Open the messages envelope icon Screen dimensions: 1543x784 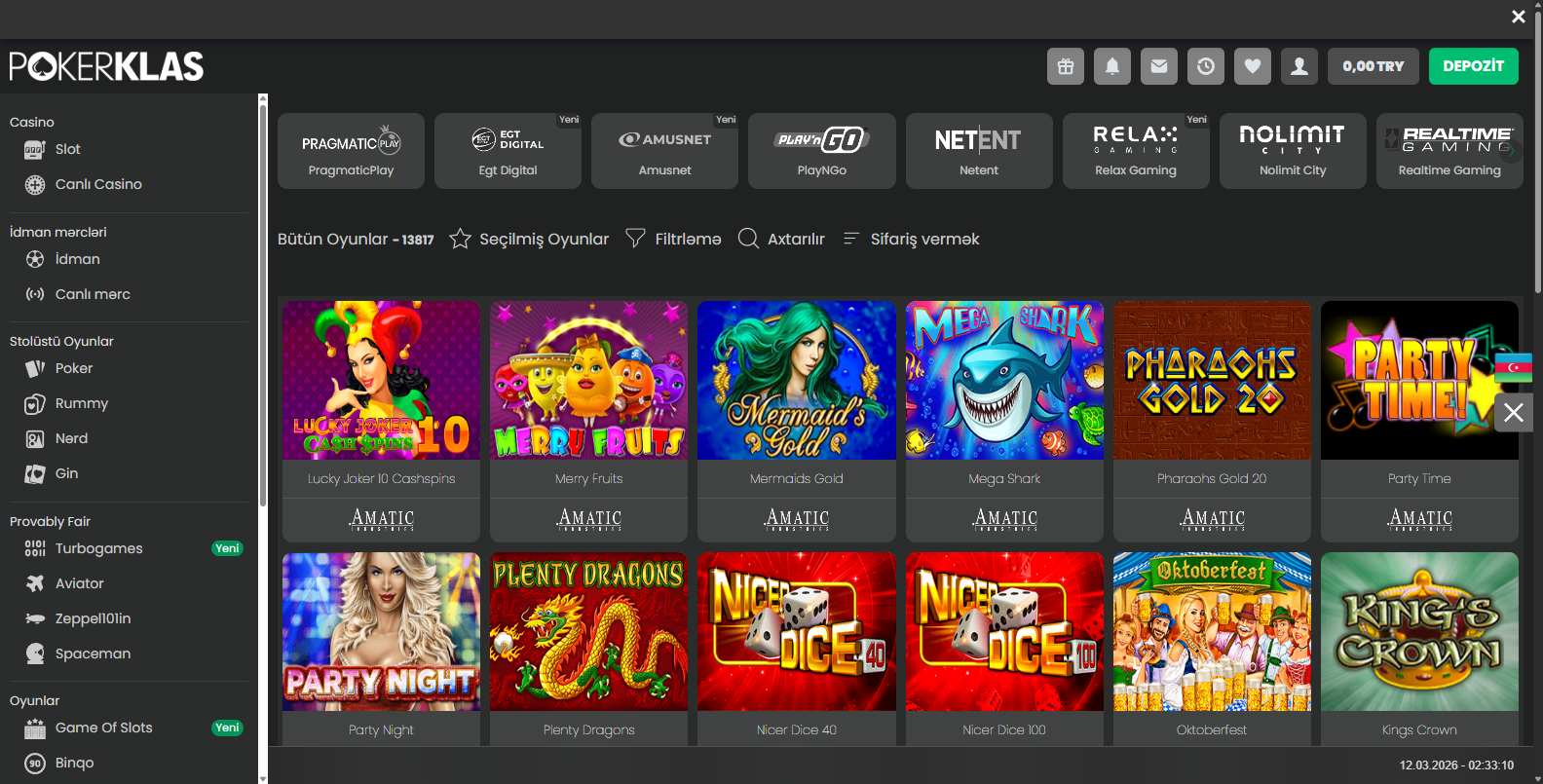(1159, 66)
